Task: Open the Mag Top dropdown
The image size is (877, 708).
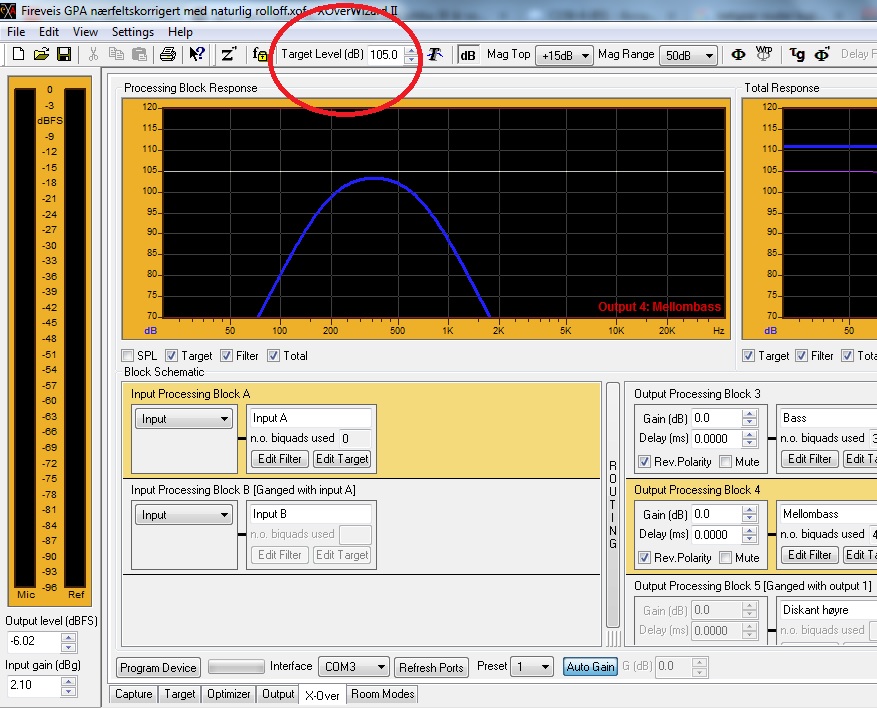Action: 564,55
